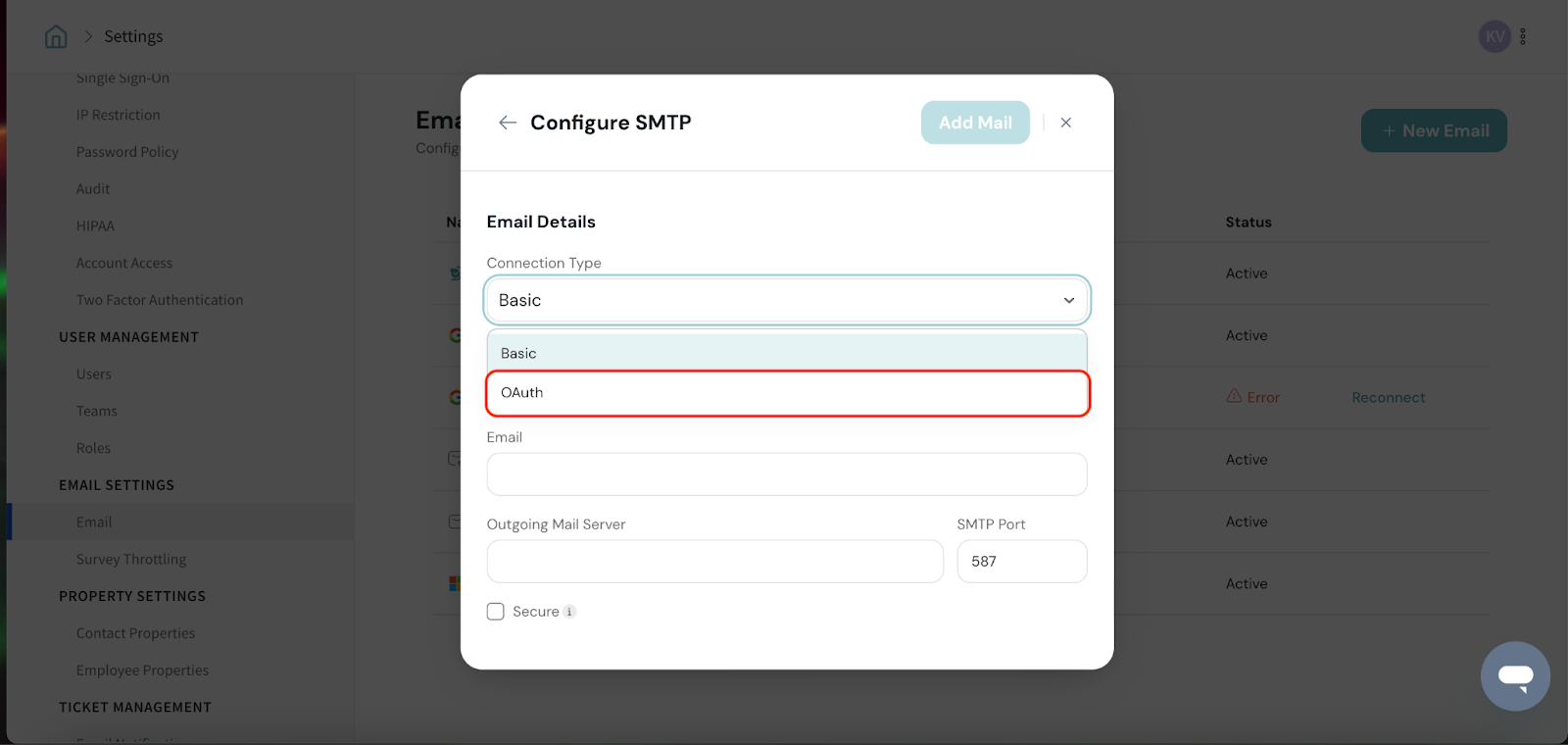This screenshot has height=745, width=1568.
Task: Click the New Email button
Action: click(1434, 130)
